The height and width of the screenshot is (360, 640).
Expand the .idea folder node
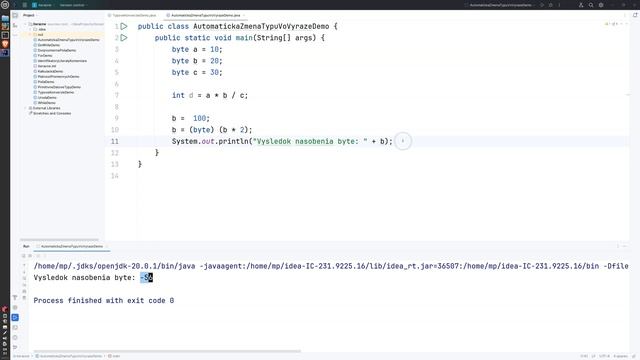click(31, 29)
